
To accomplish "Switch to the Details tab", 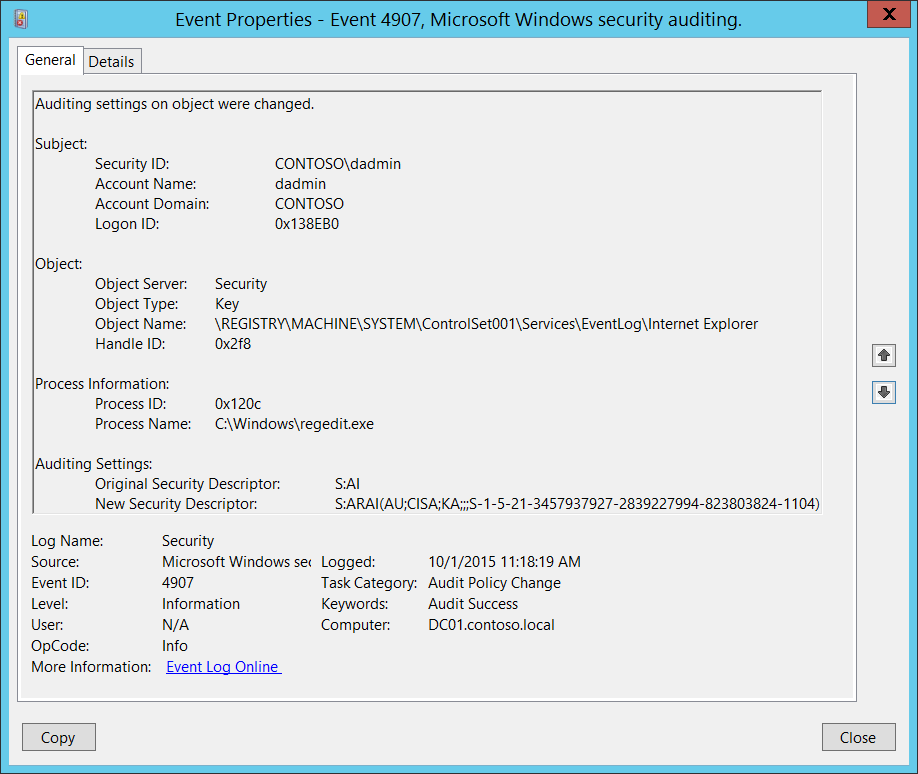I will [x=111, y=61].
